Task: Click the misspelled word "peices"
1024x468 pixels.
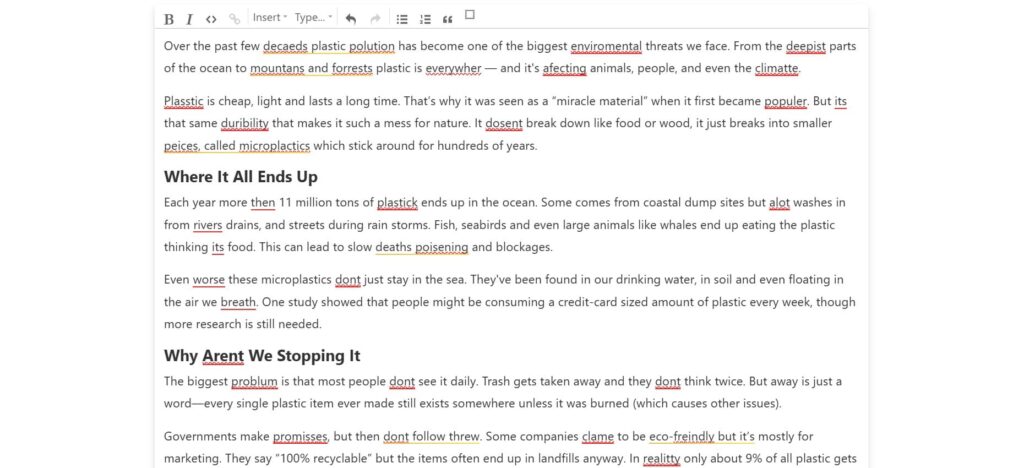Action: coord(181,146)
